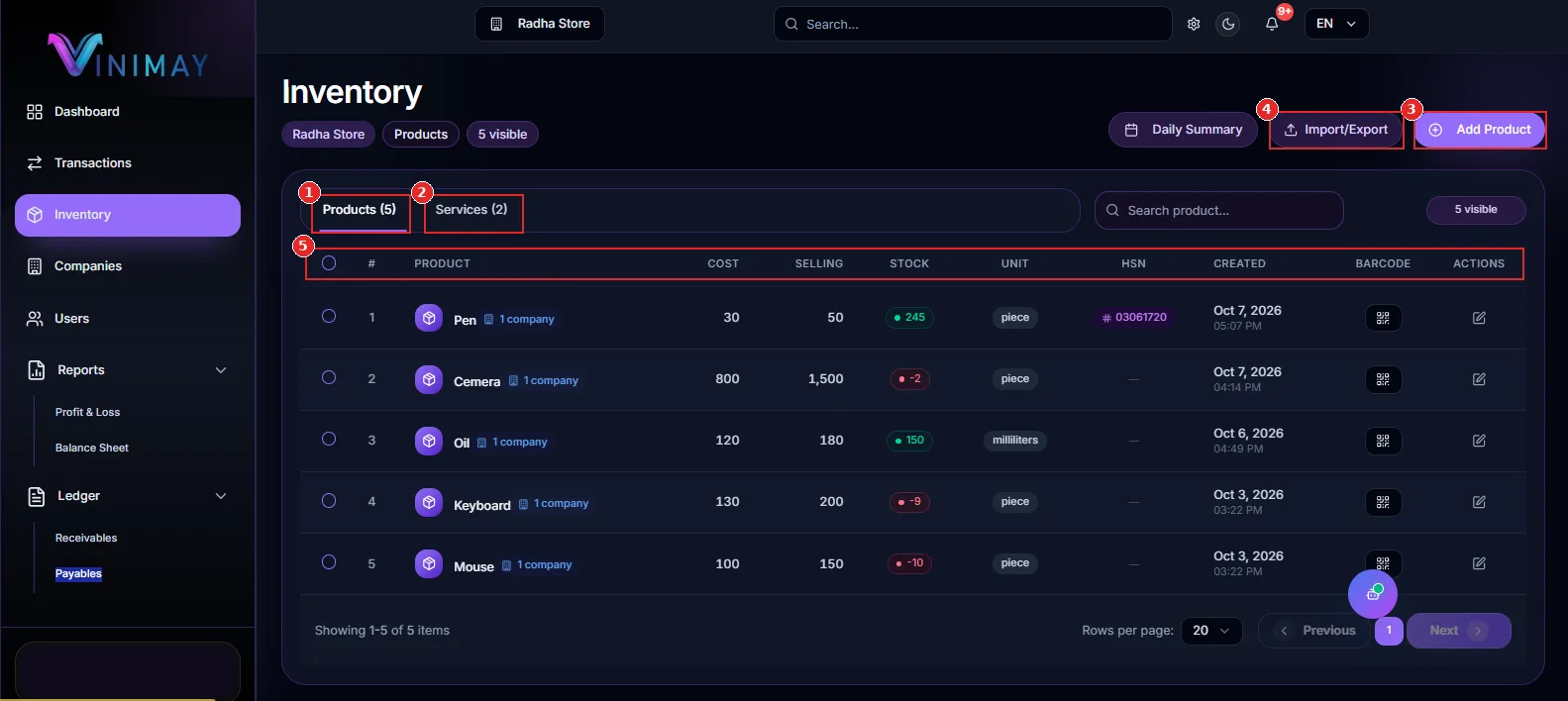Click the Vinimay logo
The width and height of the screenshot is (1568, 701).
coord(129,55)
